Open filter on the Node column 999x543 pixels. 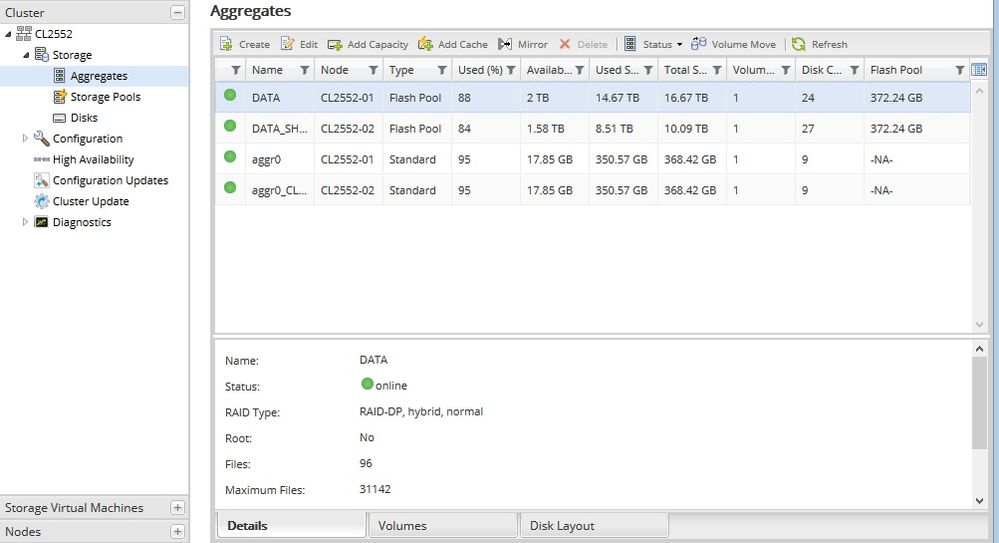[373, 70]
